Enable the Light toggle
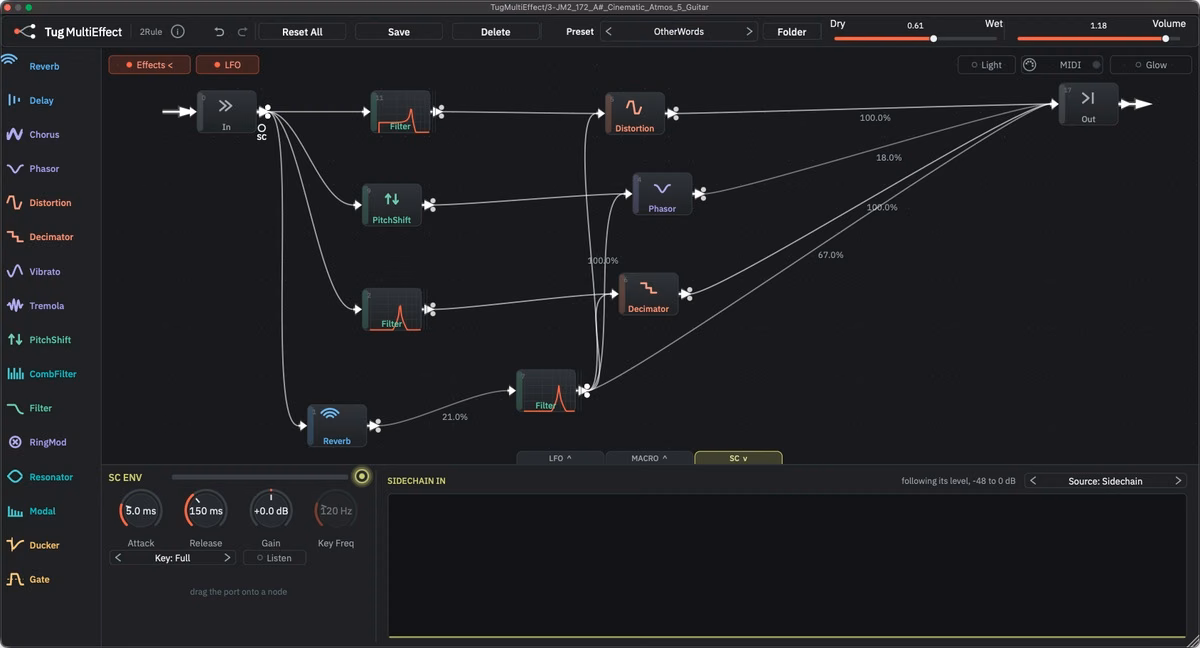1200x648 pixels. click(985, 65)
